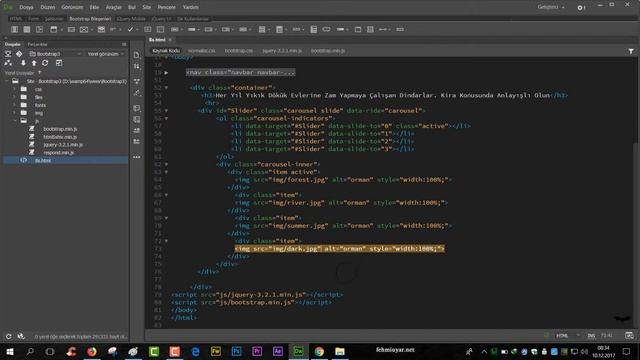
Task: Open the Dosya menu
Action: (27, 7)
